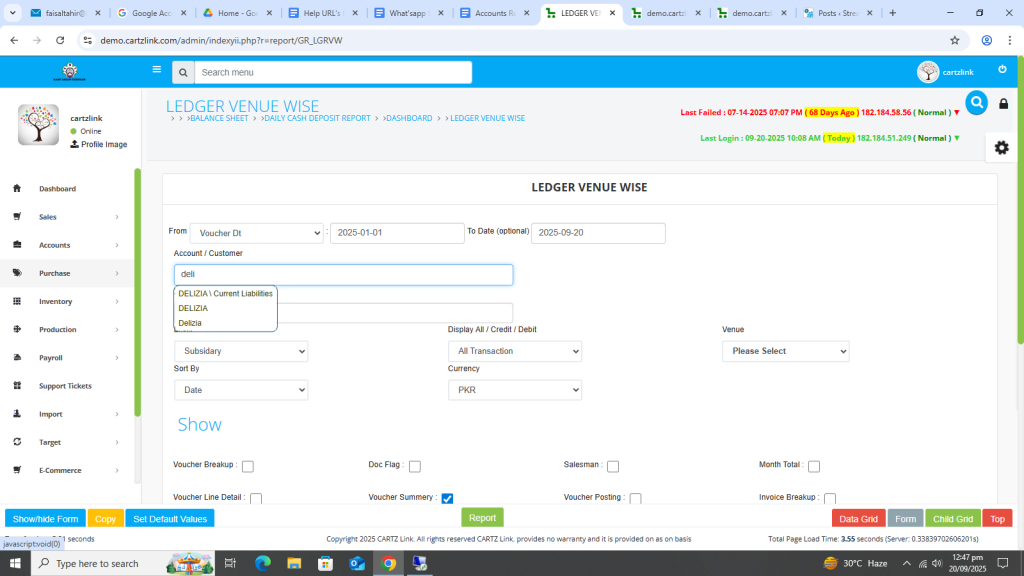
Task: Click the Support Tickets icon in sidebar
Action: click(x=17, y=385)
